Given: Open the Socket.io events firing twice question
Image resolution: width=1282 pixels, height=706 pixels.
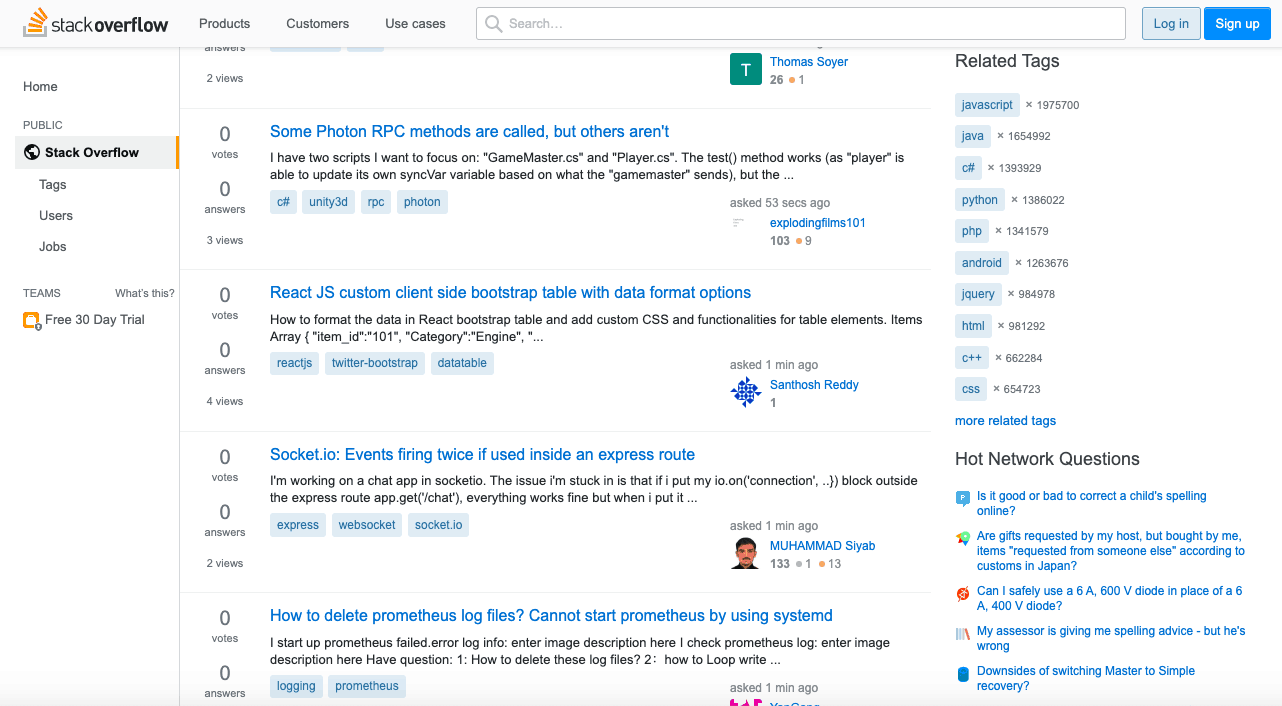Looking at the screenshot, I should coord(482,454).
